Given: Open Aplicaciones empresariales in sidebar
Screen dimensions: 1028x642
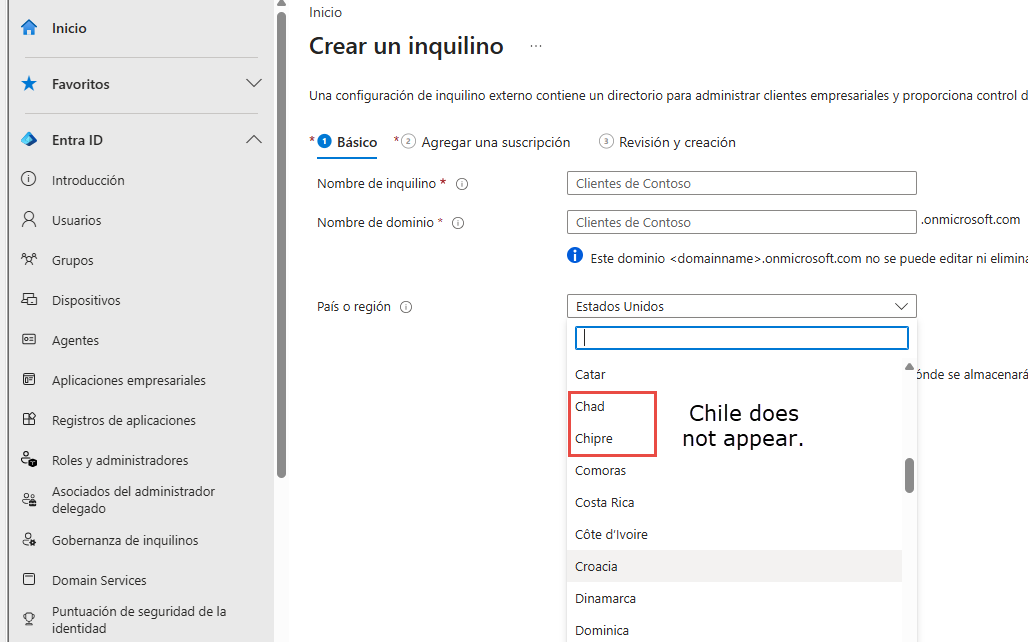Looking at the screenshot, I should pyautogui.click(x=128, y=380).
